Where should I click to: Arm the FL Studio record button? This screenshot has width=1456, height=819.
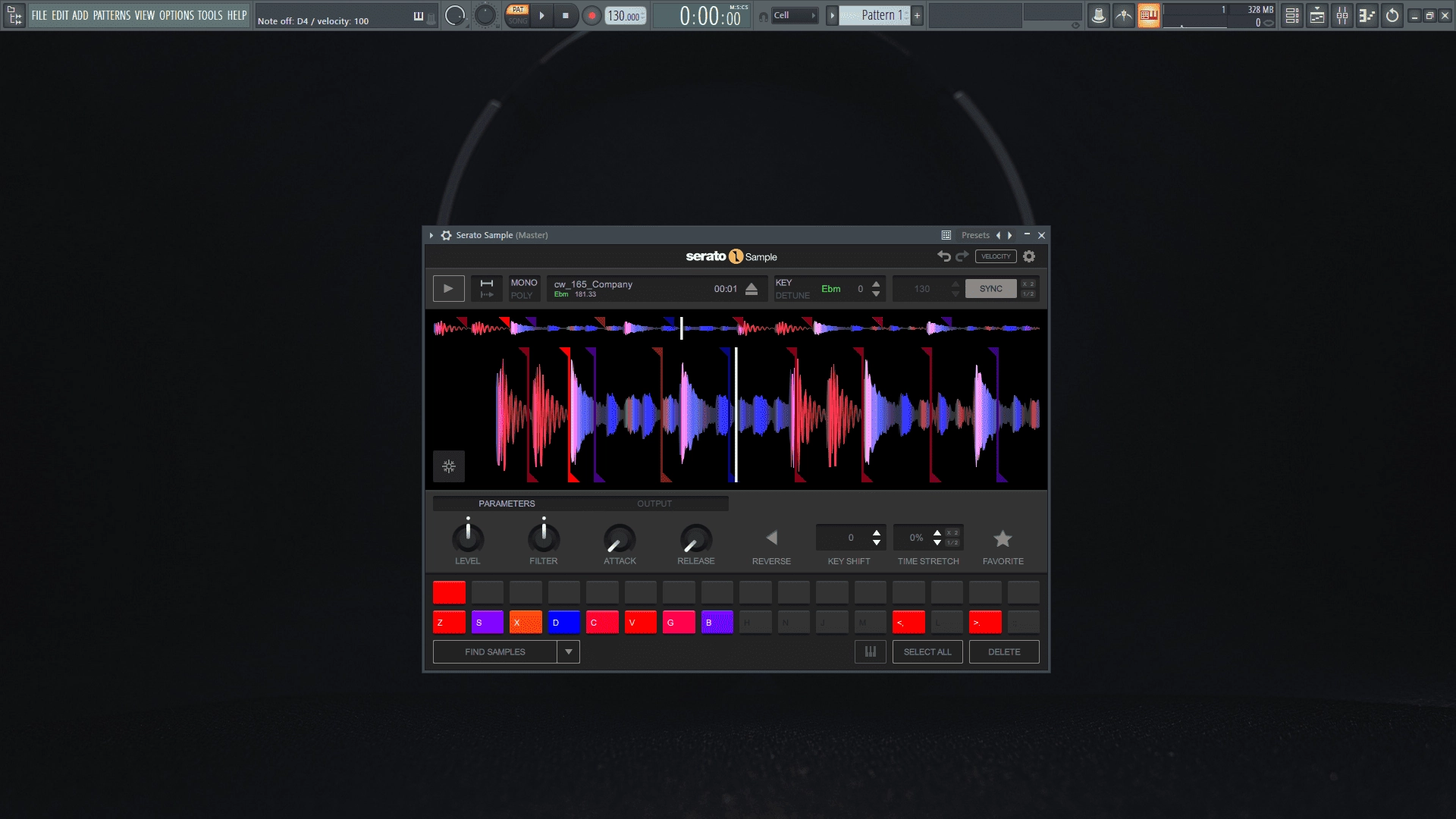(x=591, y=15)
